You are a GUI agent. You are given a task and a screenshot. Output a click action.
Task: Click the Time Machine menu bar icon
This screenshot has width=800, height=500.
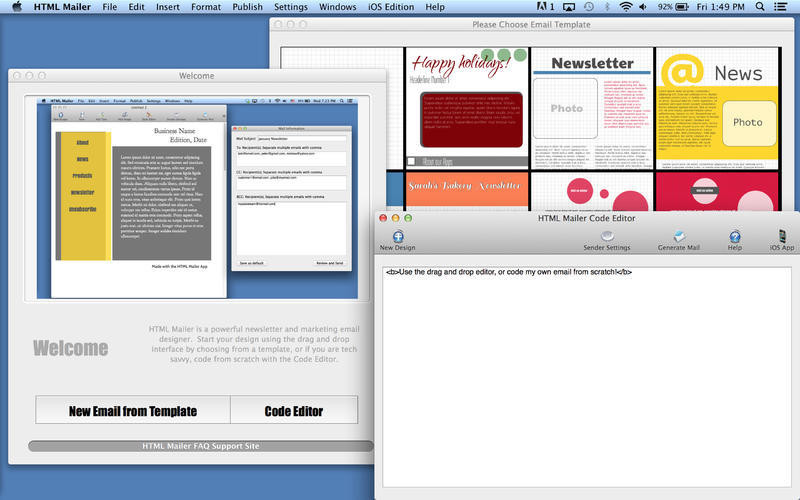click(589, 7)
